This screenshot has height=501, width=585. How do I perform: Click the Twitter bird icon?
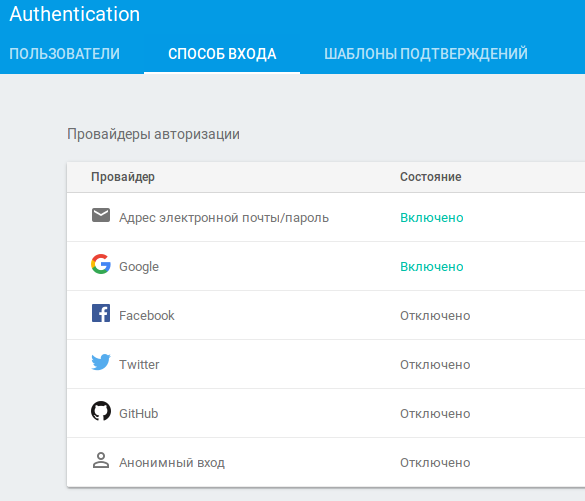101,362
